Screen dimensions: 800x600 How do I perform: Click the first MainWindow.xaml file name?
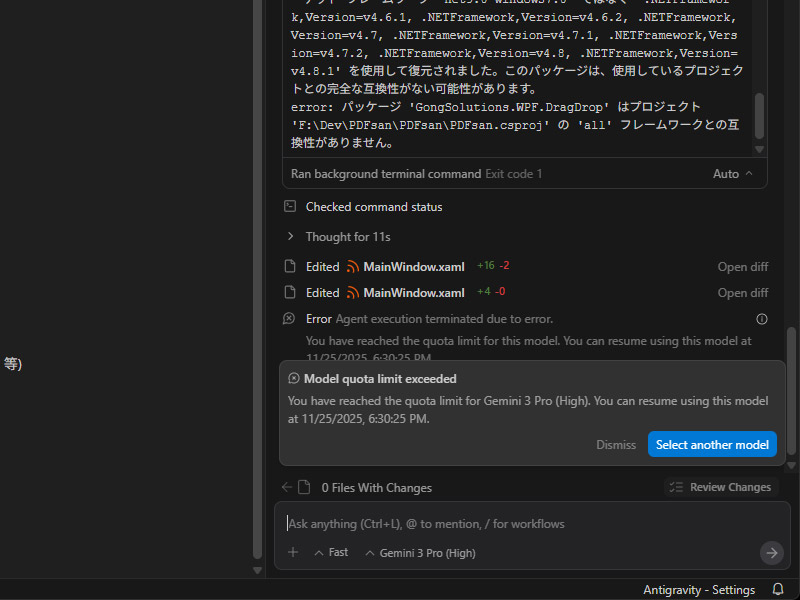[x=414, y=267]
